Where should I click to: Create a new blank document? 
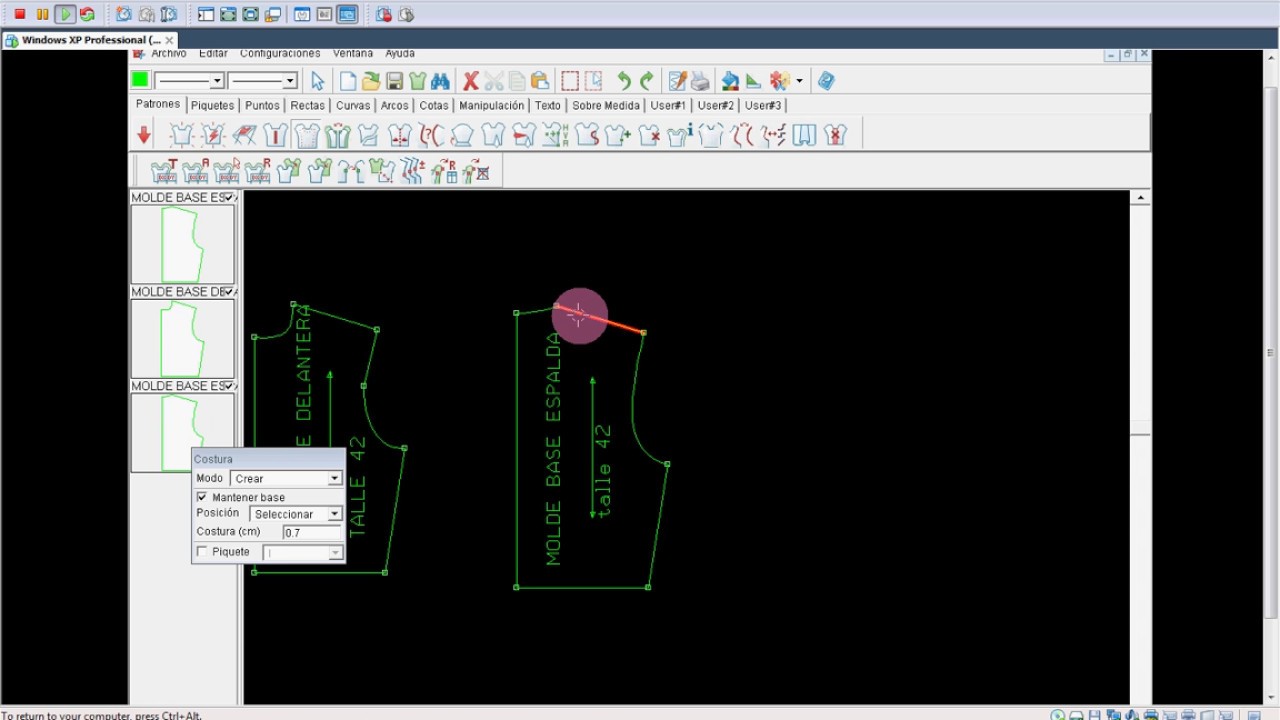(348, 81)
